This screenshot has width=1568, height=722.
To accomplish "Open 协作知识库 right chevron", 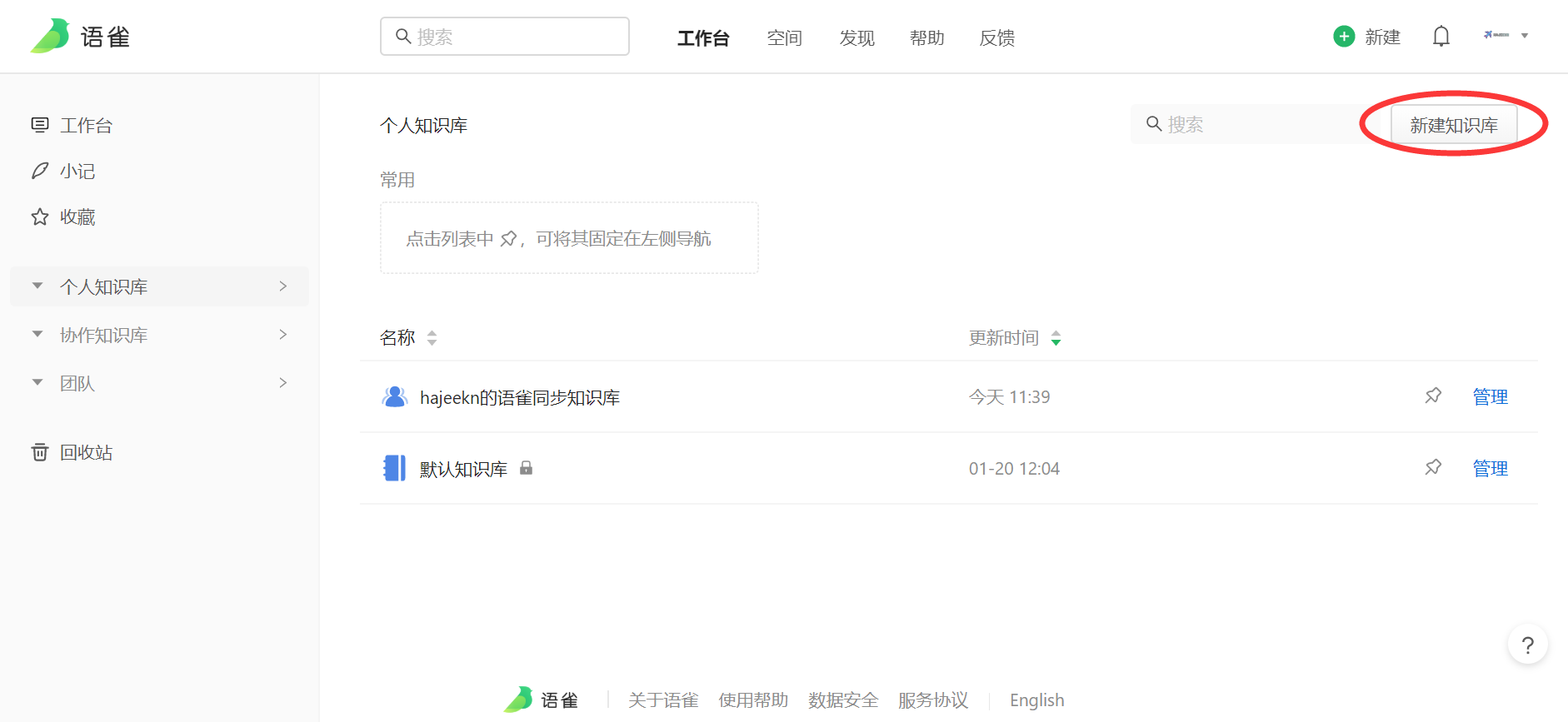I will click(283, 334).
